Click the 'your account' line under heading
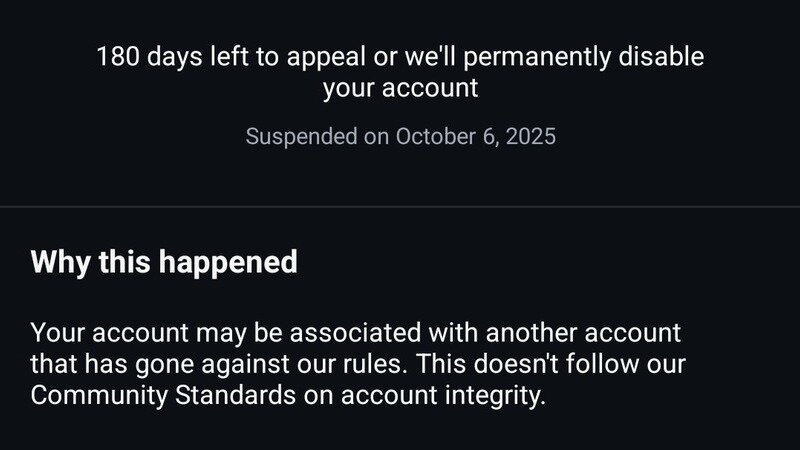 click(400, 88)
